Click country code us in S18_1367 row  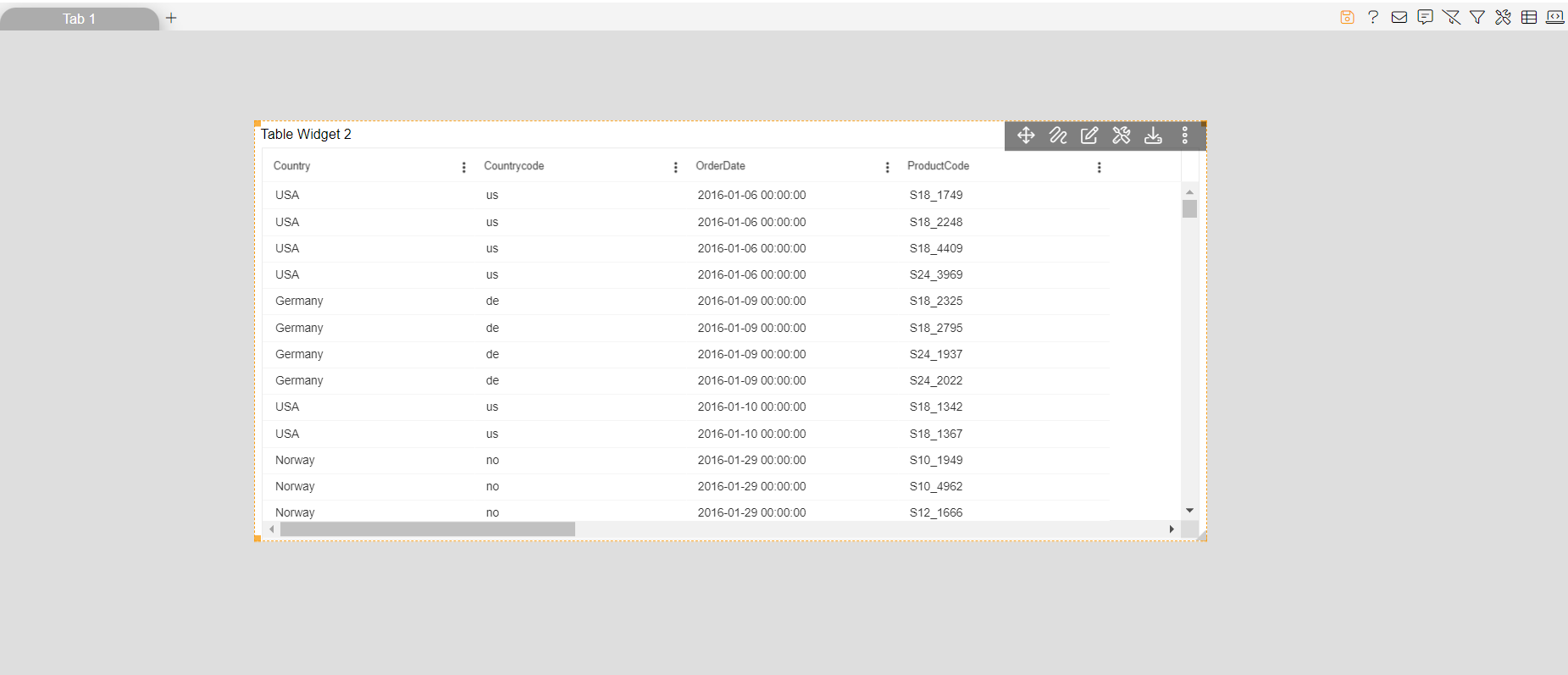[x=492, y=434]
